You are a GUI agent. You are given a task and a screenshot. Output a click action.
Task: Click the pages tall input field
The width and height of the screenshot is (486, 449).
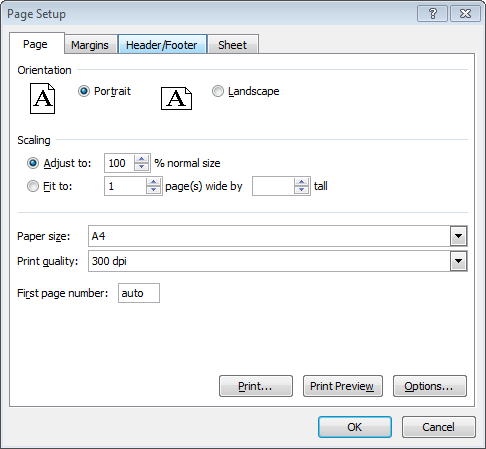tap(273, 186)
